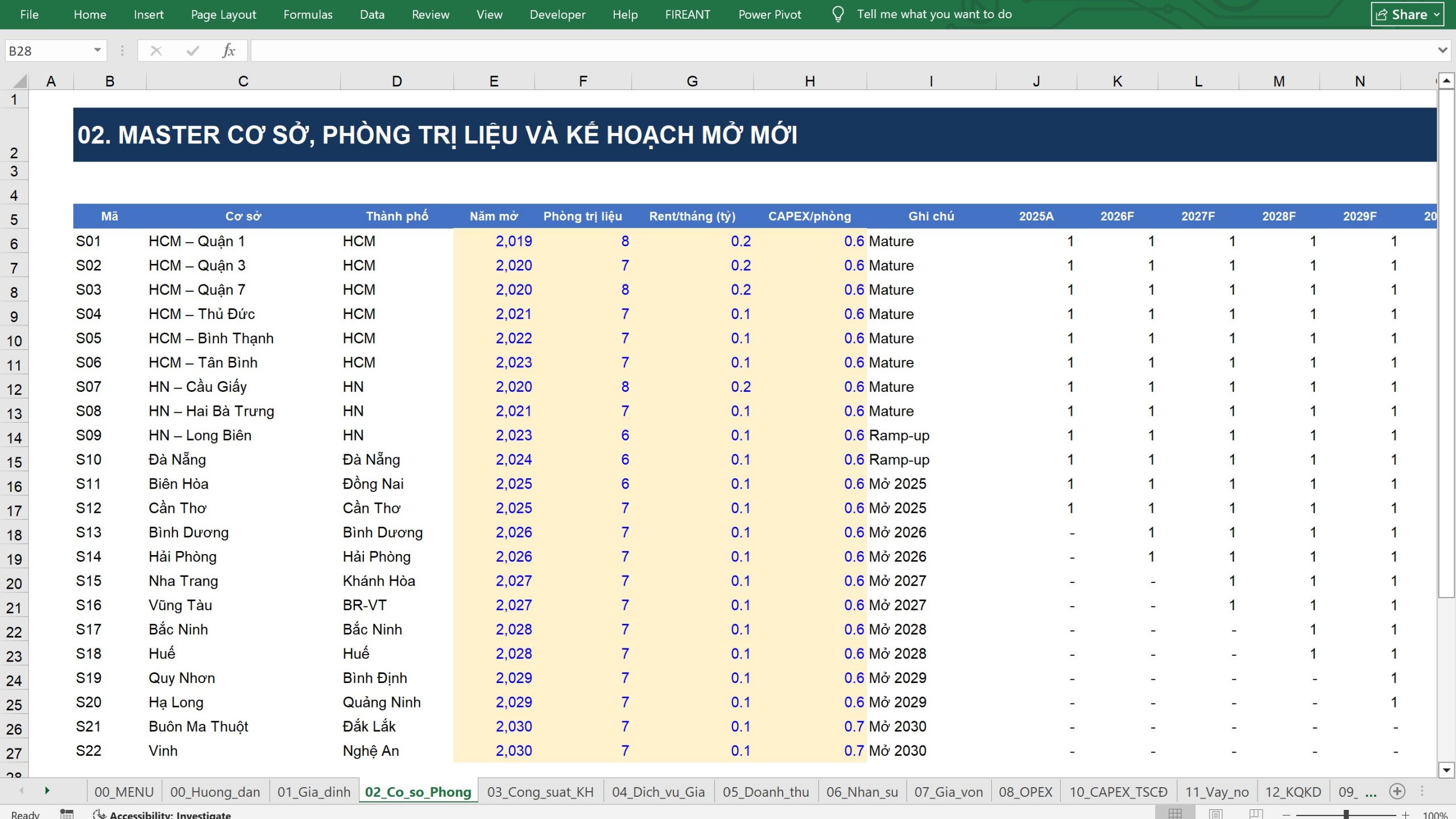Switch to Page Break Preview icon
The width and height of the screenshot is (1456, 819).
(1256, 814)
